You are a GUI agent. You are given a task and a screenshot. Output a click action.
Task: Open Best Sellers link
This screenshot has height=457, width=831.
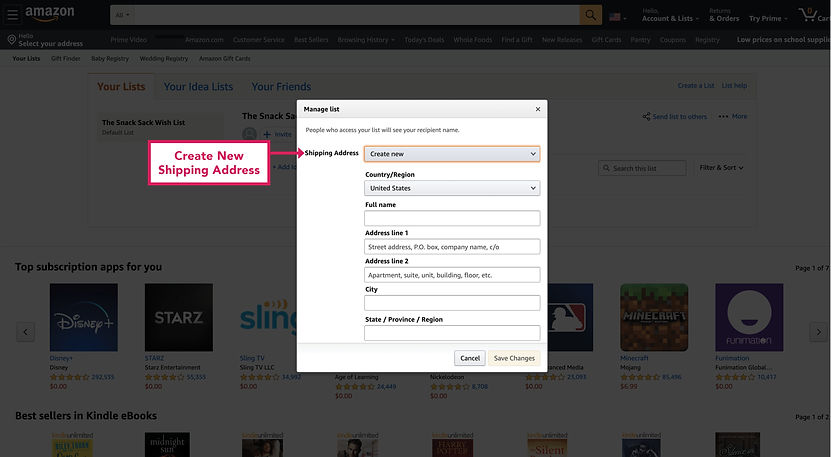pyautogui.click(x=311, y=40)
